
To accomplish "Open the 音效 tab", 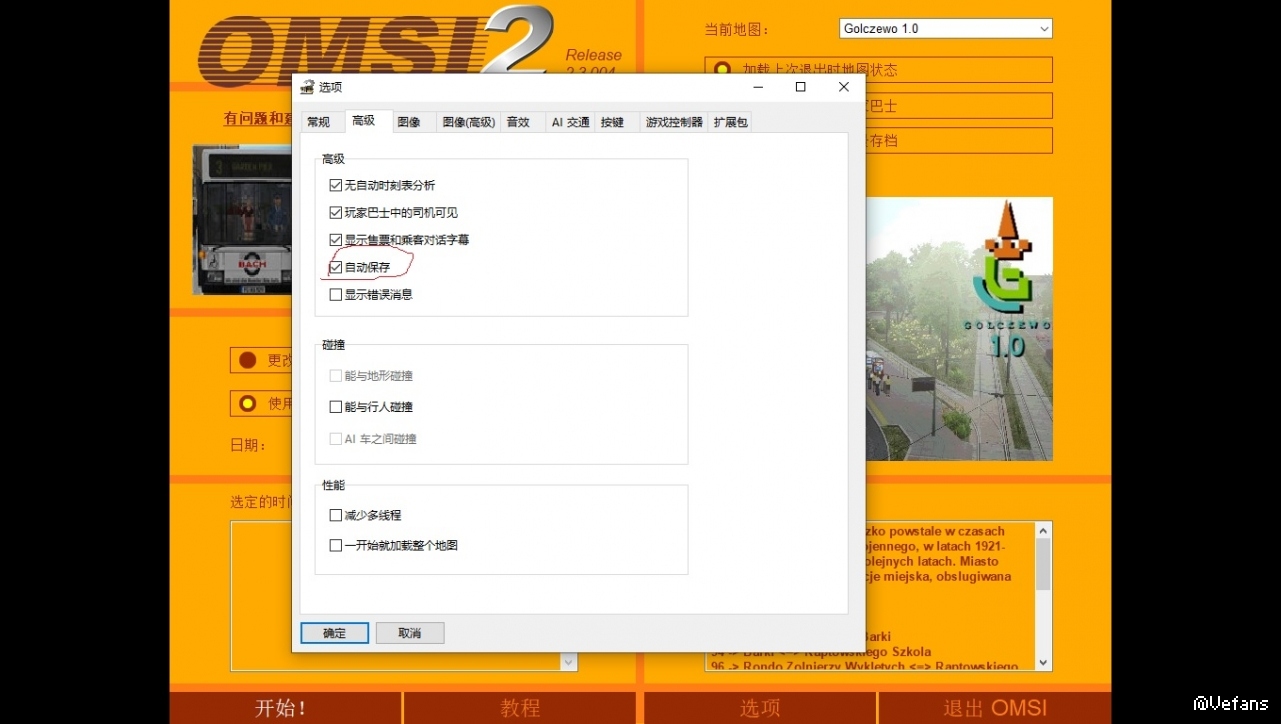I will click(x=518, y=122).
